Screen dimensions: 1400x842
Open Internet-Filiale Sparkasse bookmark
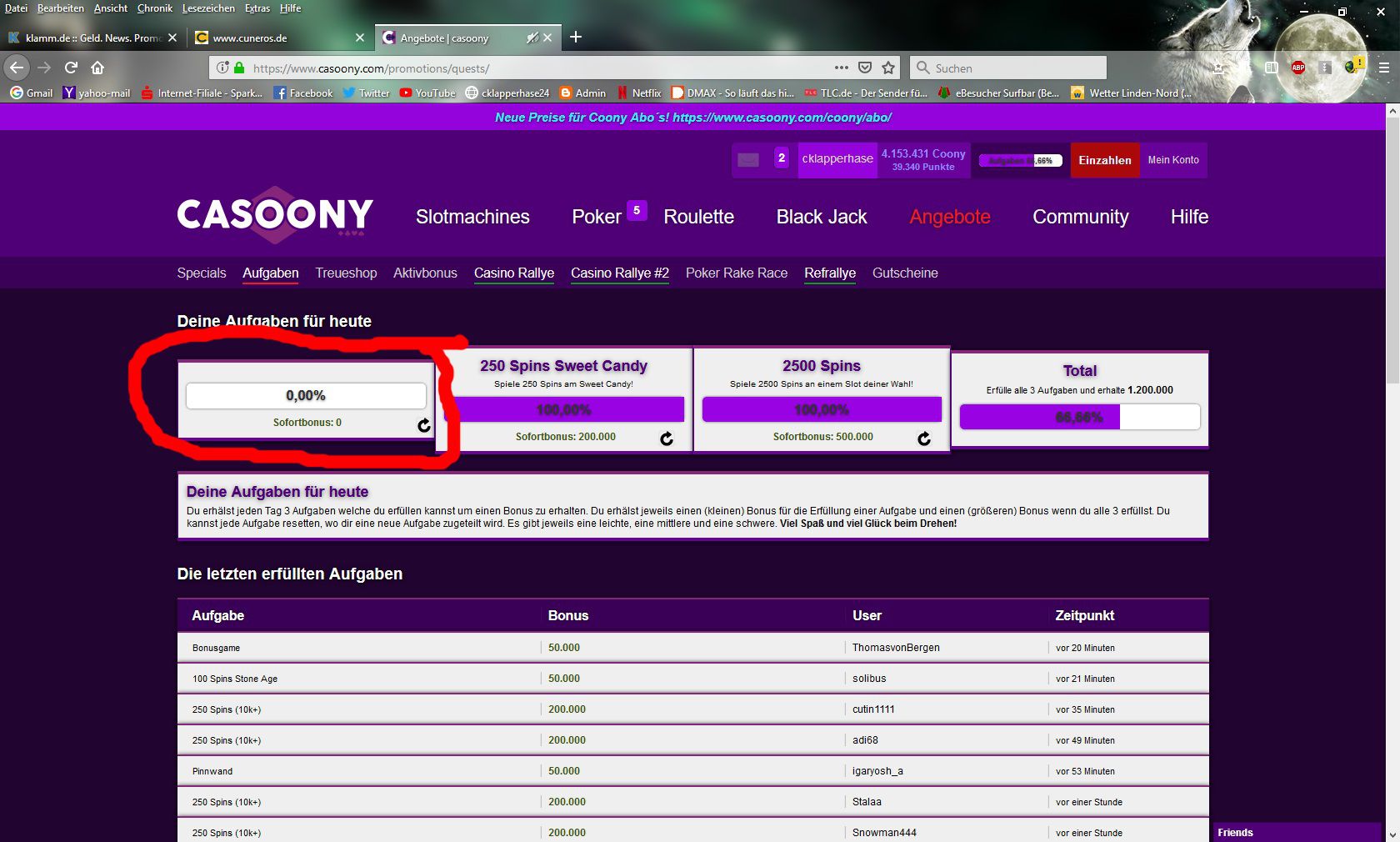[202, 93]
